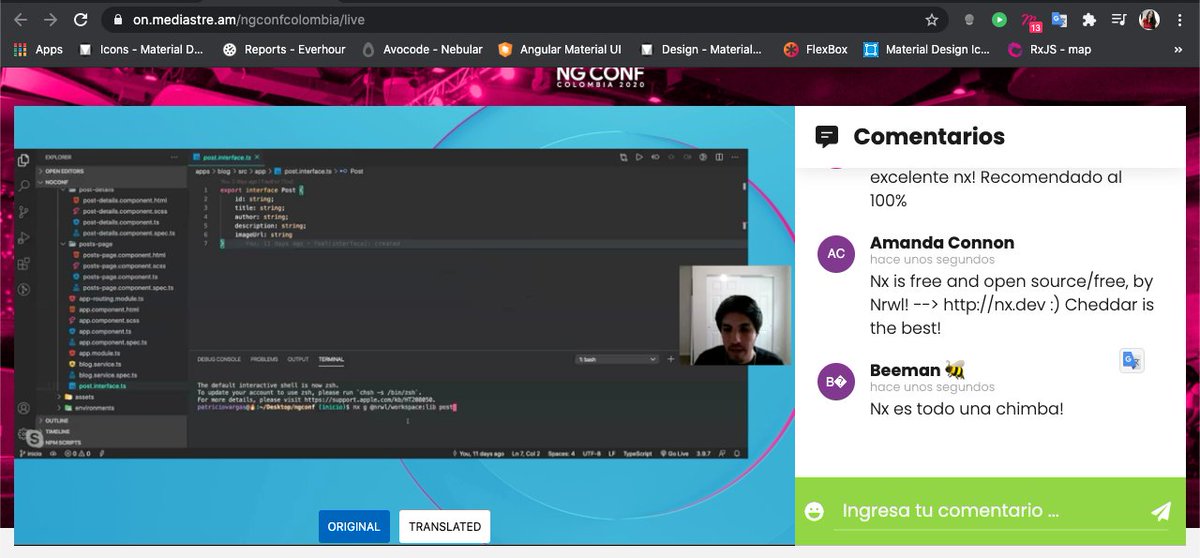Switch to the TERMINAL panel tab
The width and height of the screenshot is (1200, 558).
pos(331,359)
